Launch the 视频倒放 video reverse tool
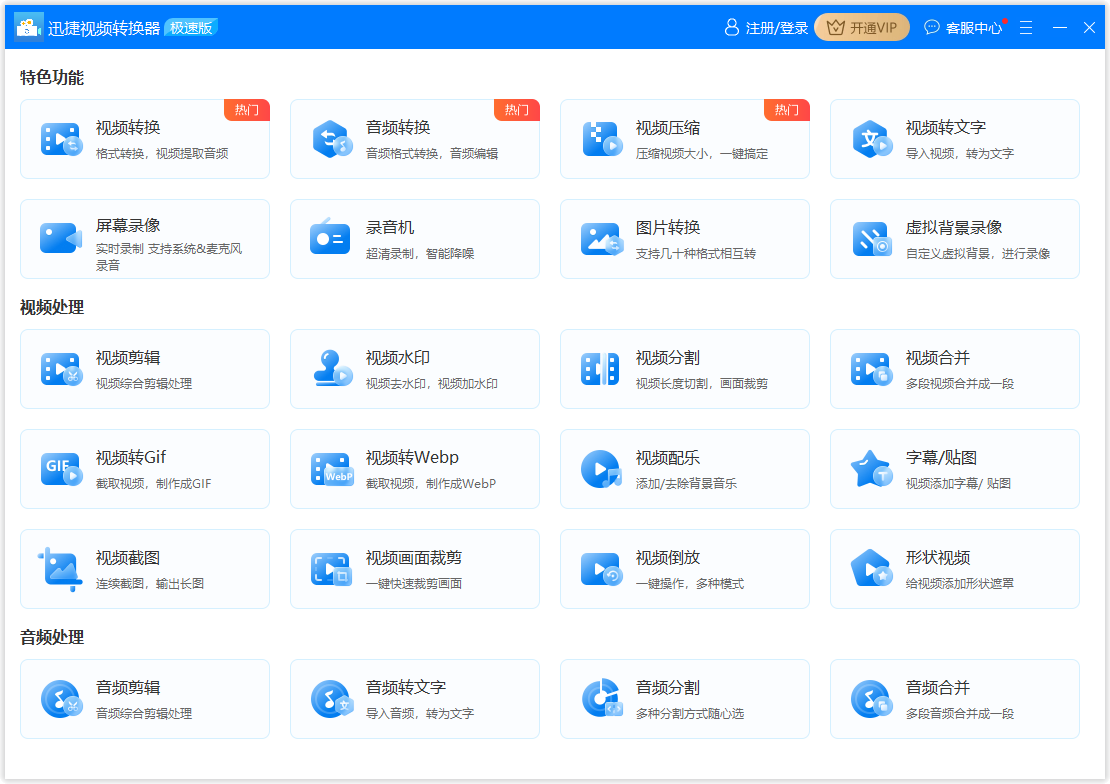Image resolution: width=1110 pixels, height=784 pixels. pos(685,569)
